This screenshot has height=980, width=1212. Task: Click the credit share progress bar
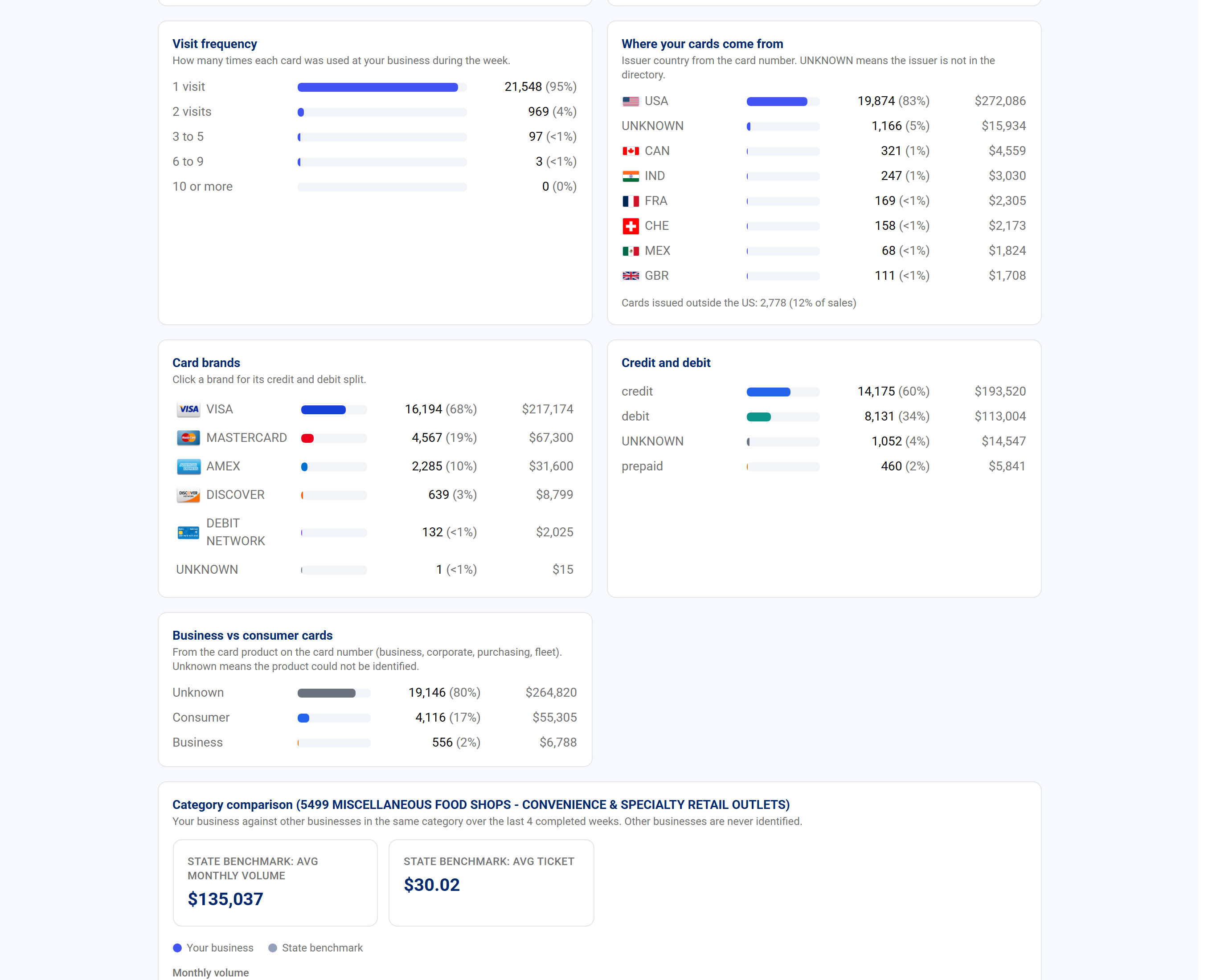coord(783,392)
